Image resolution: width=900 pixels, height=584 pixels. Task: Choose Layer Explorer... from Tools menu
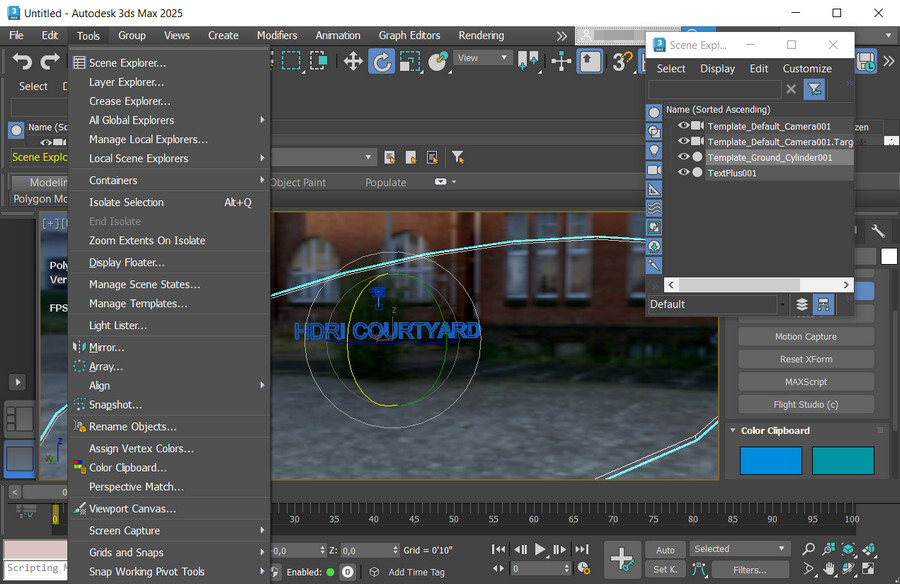[169, 82]
